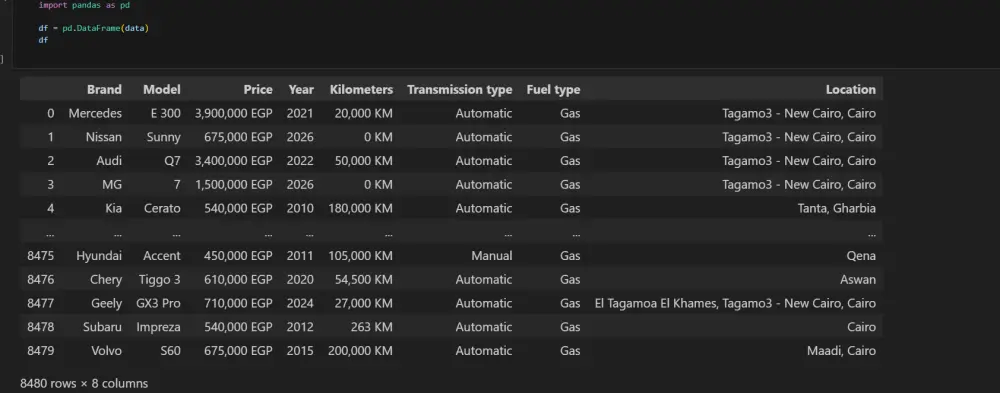Screen dimensions: 1000x393
Task: Click the 105,000 KM cell
Action: click(x=360, y=256)
